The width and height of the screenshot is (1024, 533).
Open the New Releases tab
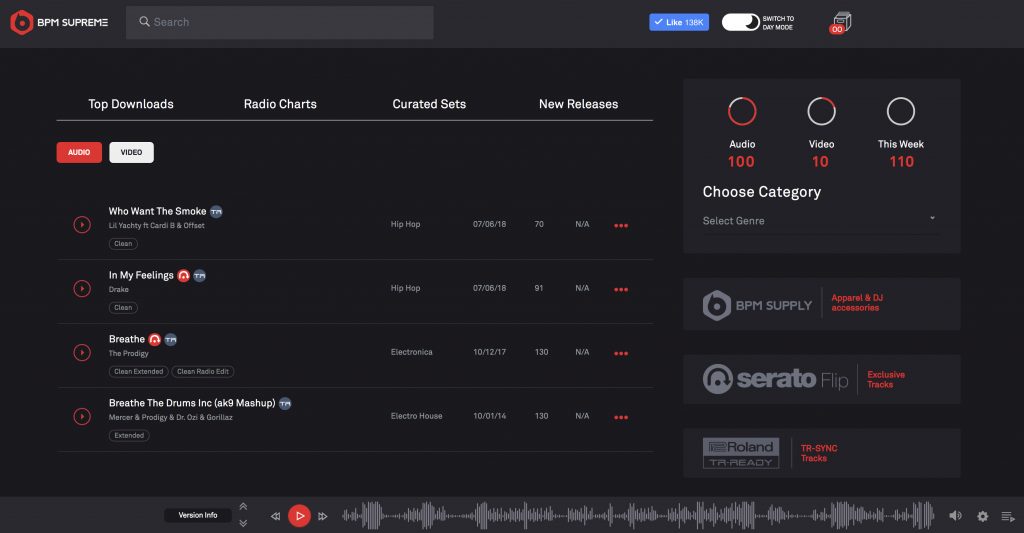click(x=578, y=104)
